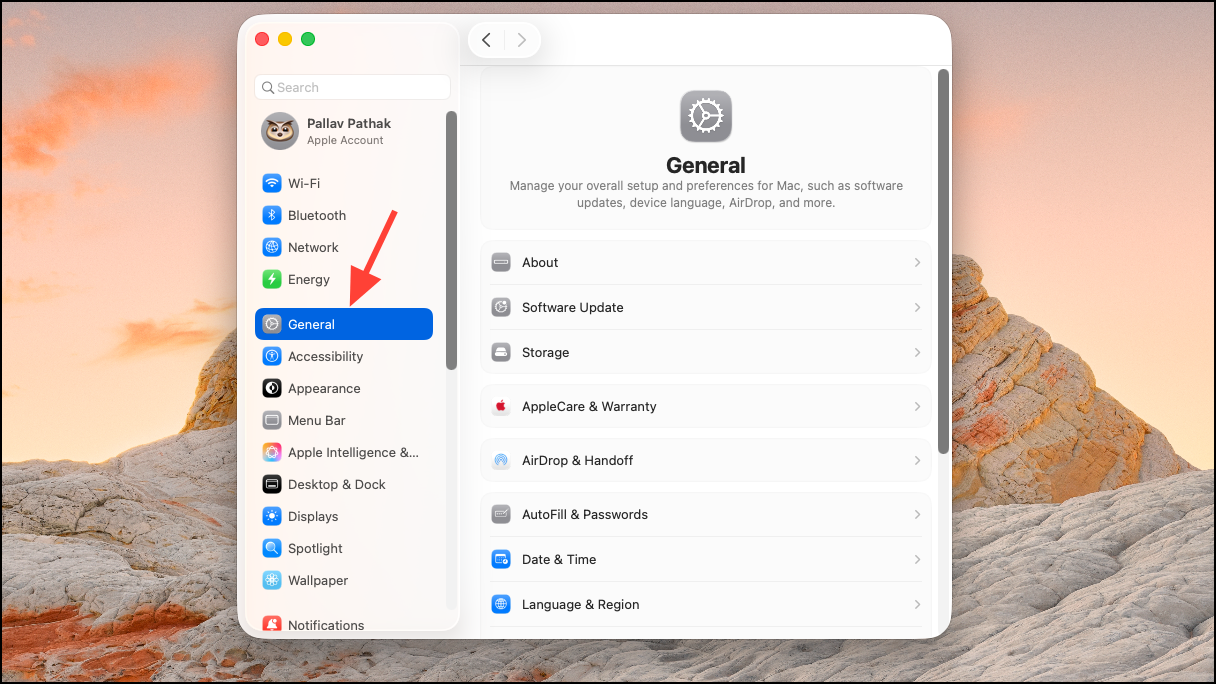Viewport: 1216px width, 684px height.
Task: Open the About settings row
Action: point(706,262)
